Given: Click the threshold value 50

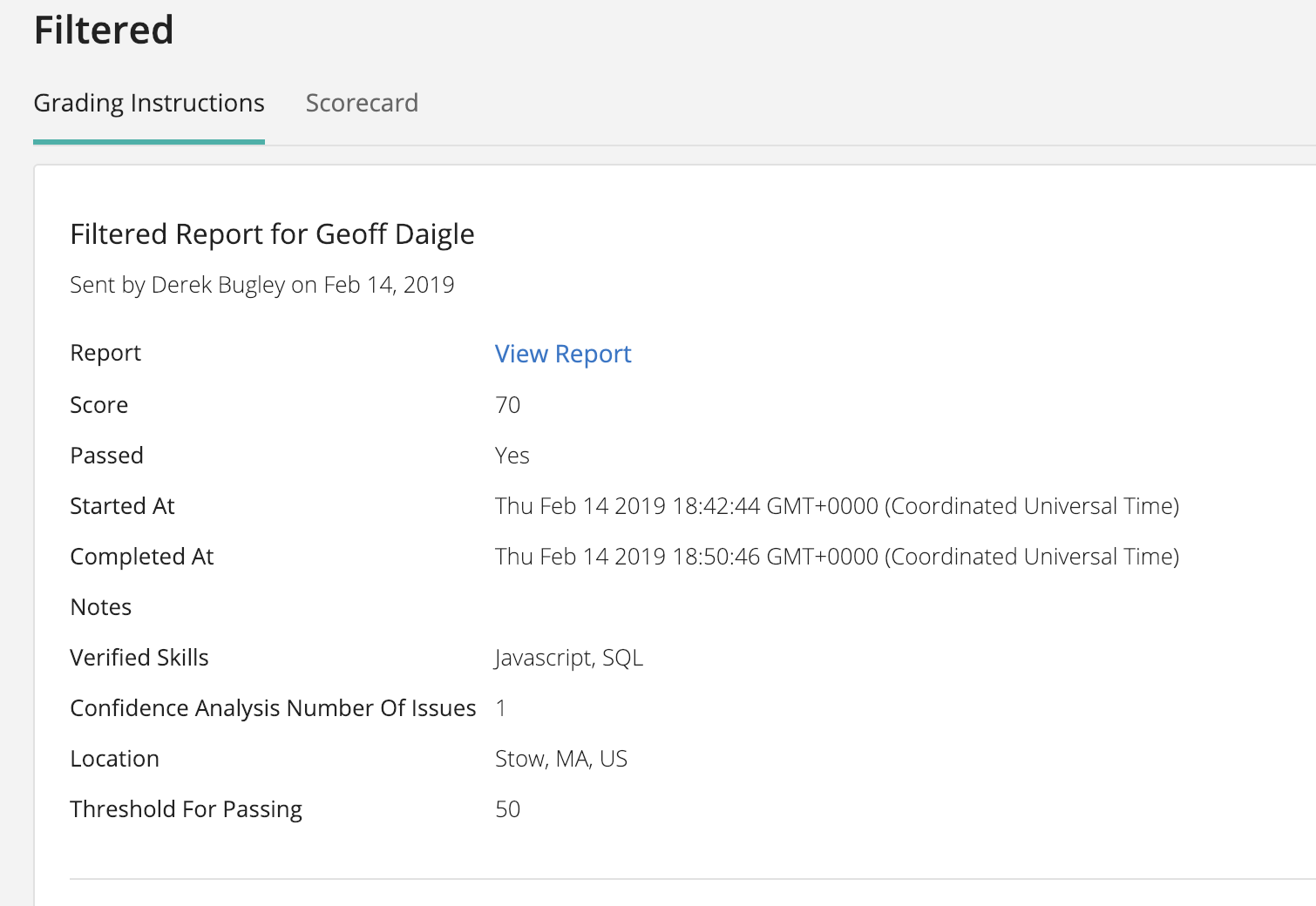Looking at the screenshot, I should pos(507,809).
